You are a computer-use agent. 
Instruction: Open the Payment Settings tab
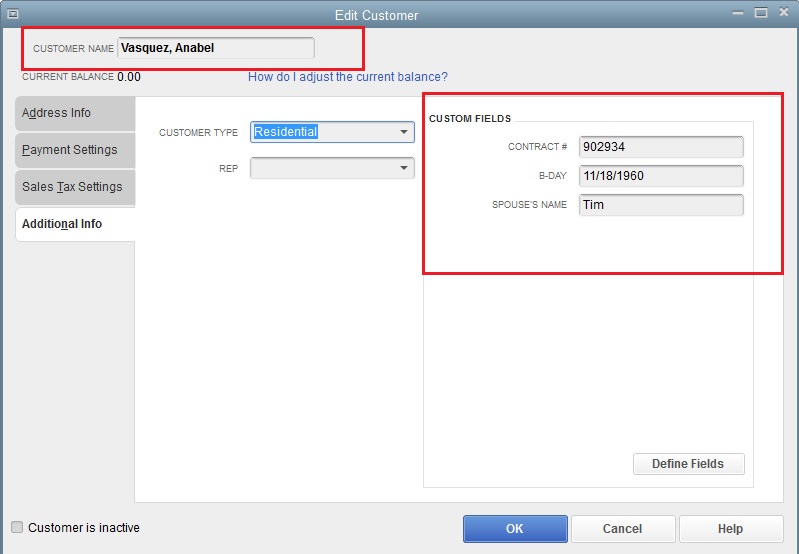[75, 150]
